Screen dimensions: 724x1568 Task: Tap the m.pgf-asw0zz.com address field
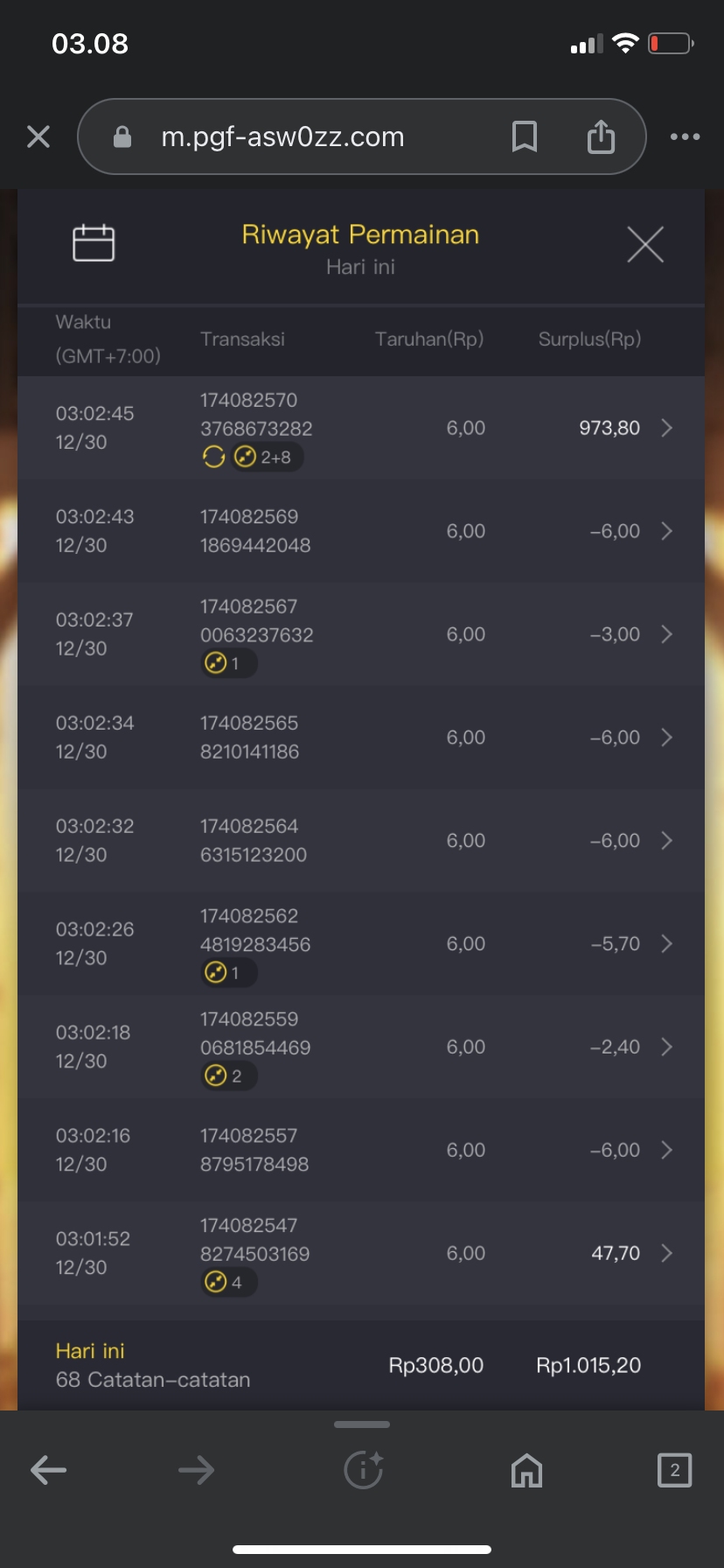[282, 136]
